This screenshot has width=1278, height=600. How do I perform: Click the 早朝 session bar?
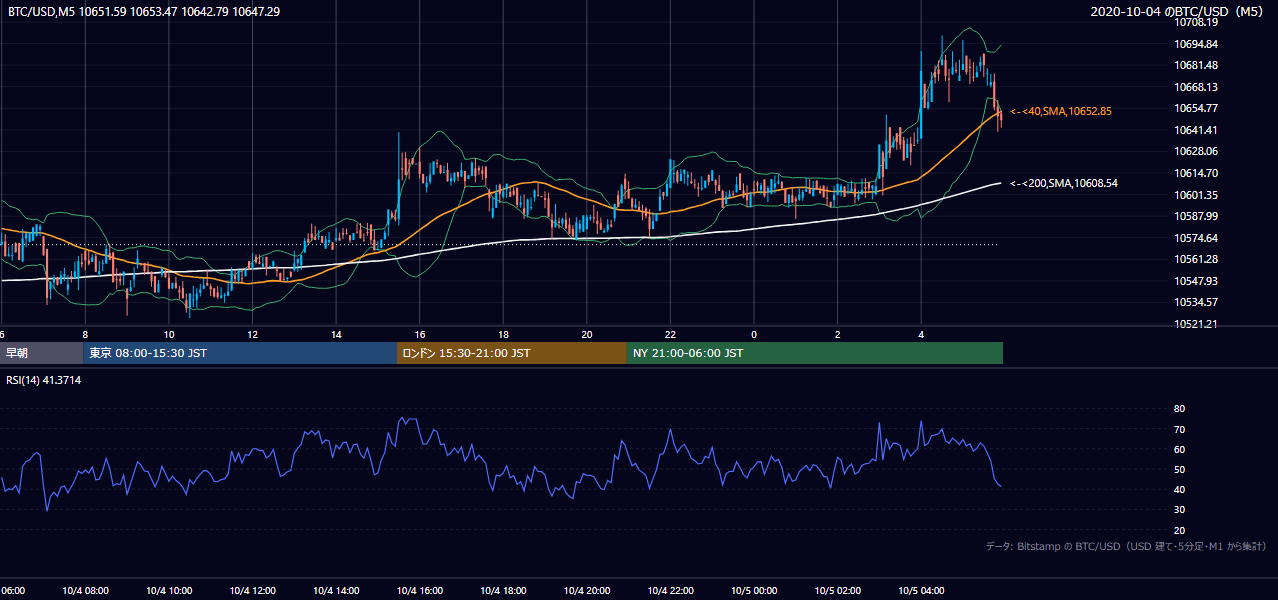[x=41, y=353]
